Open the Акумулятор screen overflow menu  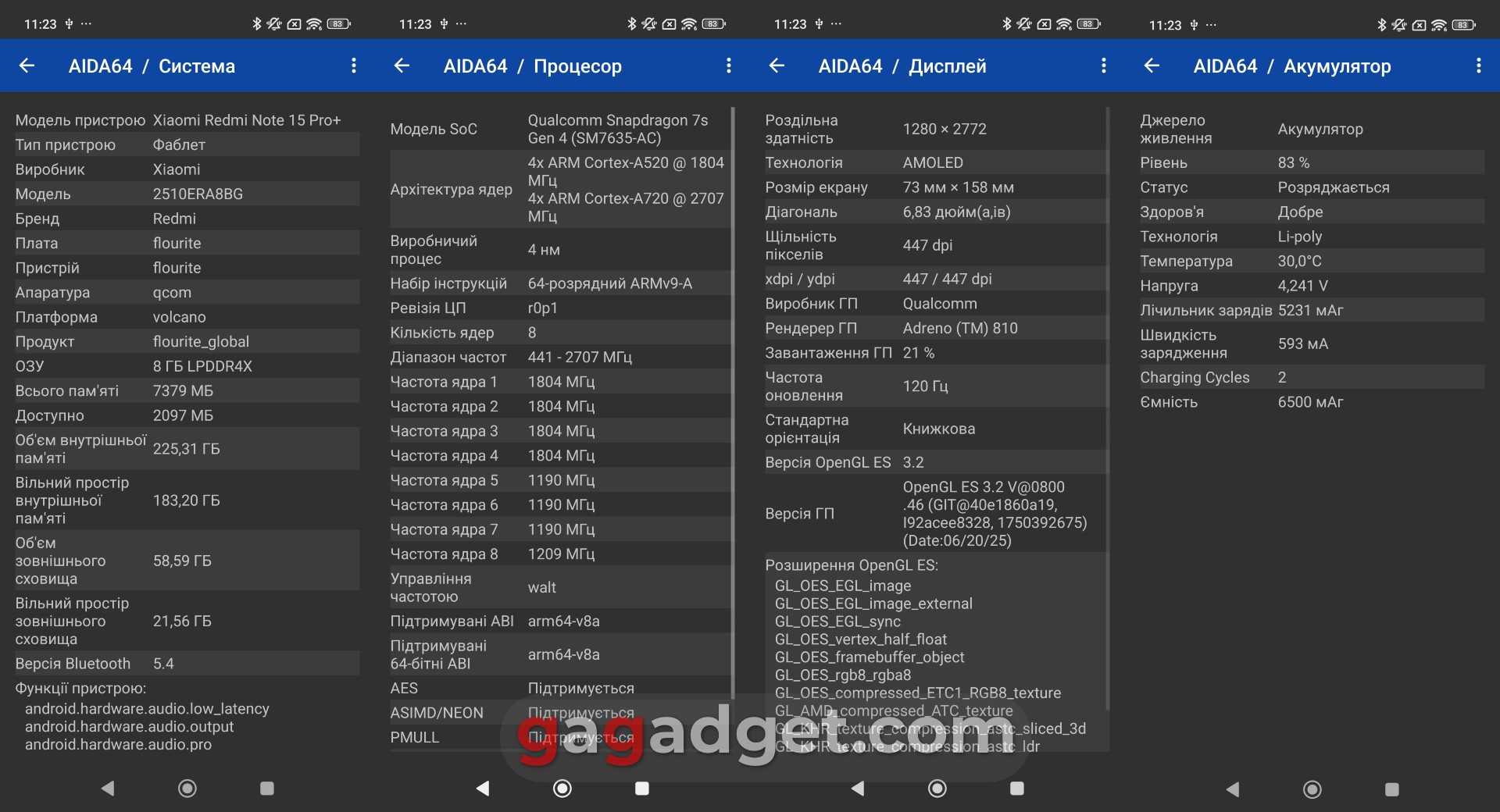coord(1478,66)
